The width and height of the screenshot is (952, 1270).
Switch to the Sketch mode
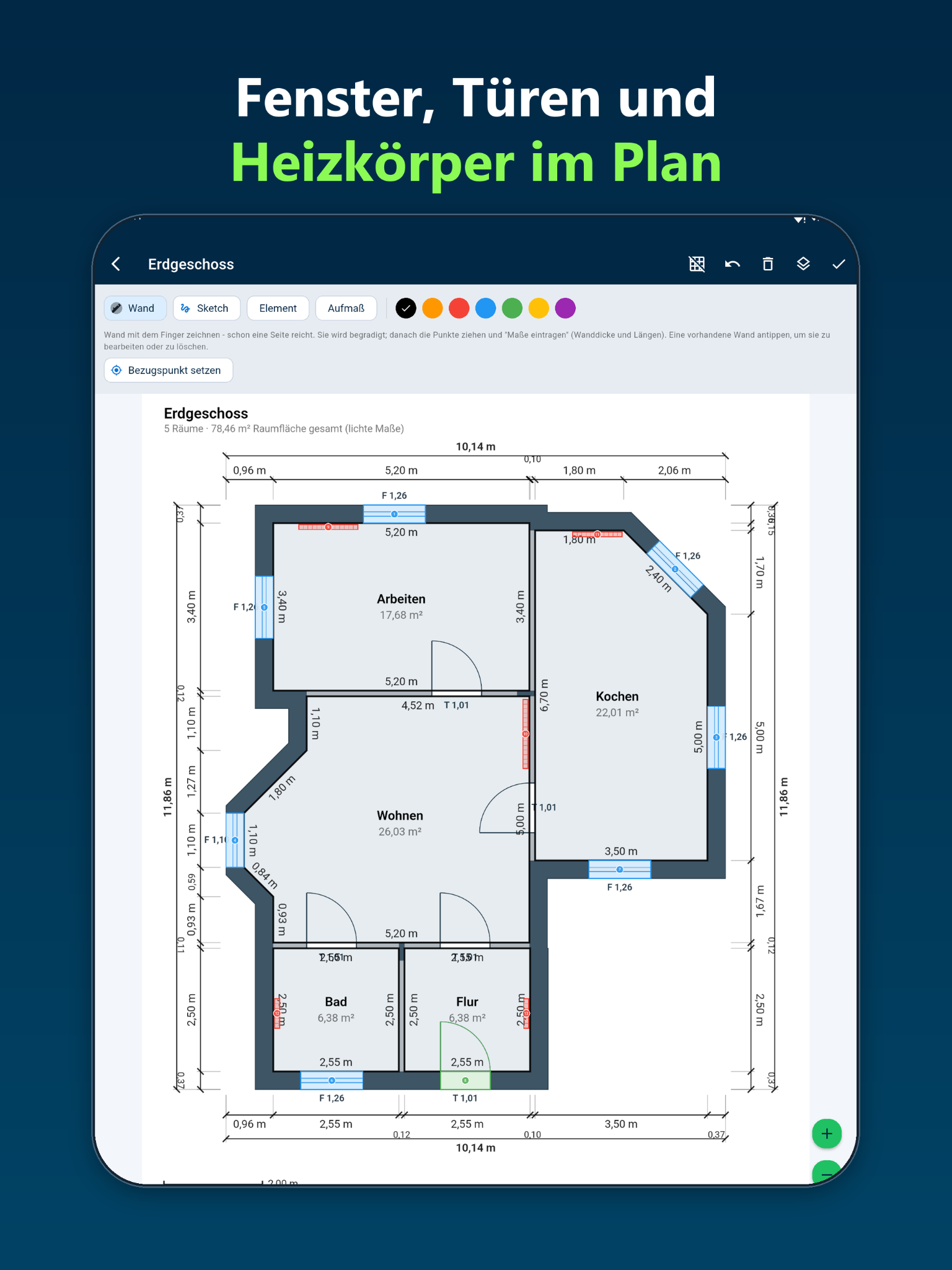(x=206, y=308)
